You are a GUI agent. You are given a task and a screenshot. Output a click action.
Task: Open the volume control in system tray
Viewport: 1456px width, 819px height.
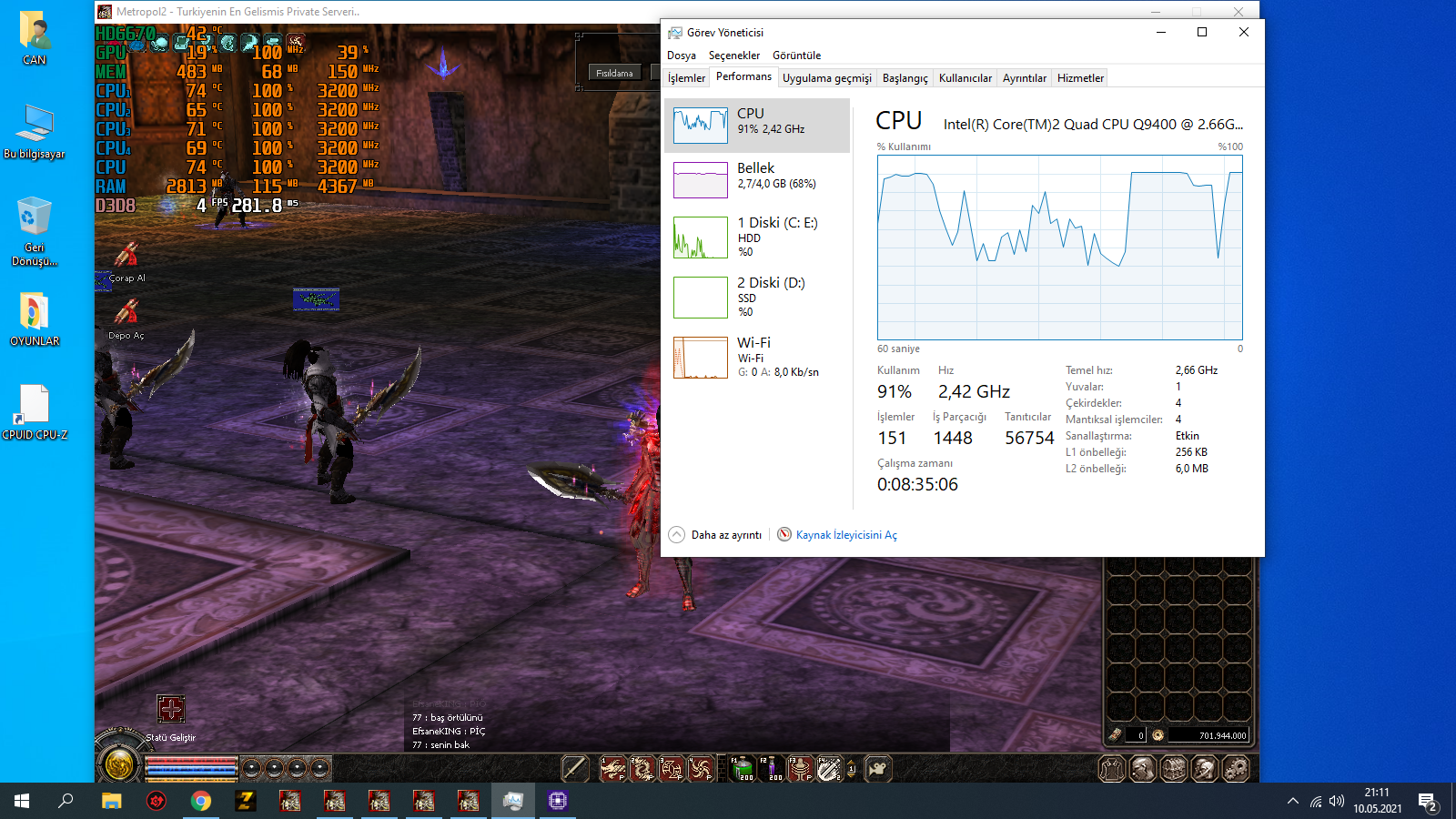(x=1337, y=801)
